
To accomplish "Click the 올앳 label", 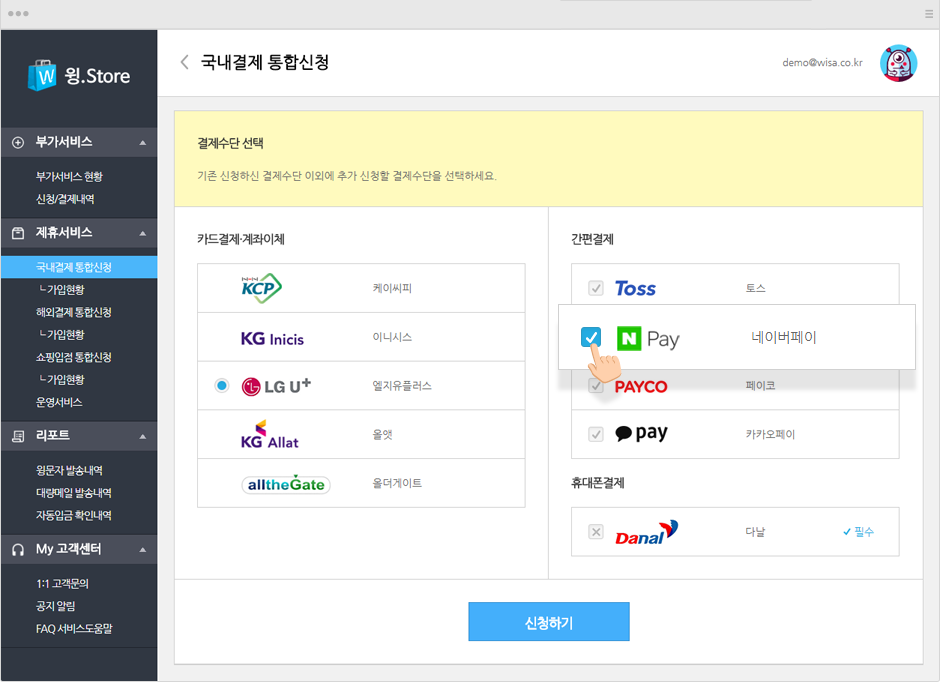I will pyautogui.click(x=382, y=434).
